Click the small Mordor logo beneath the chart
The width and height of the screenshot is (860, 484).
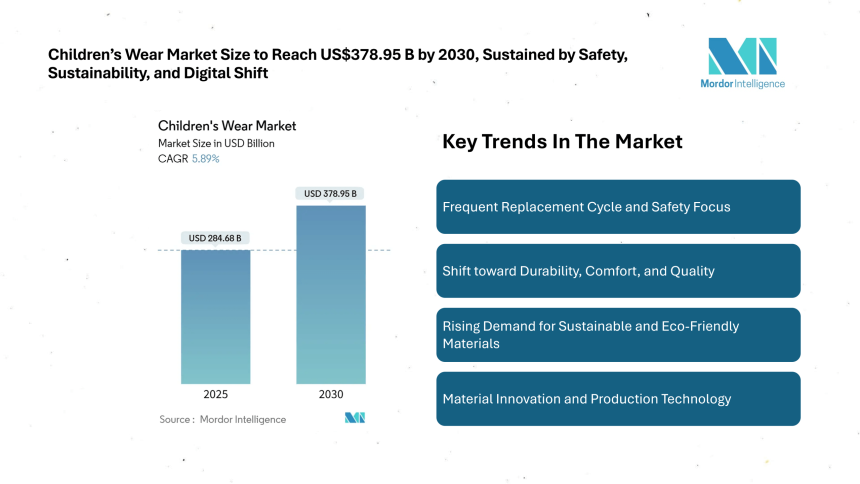(355, 418)
